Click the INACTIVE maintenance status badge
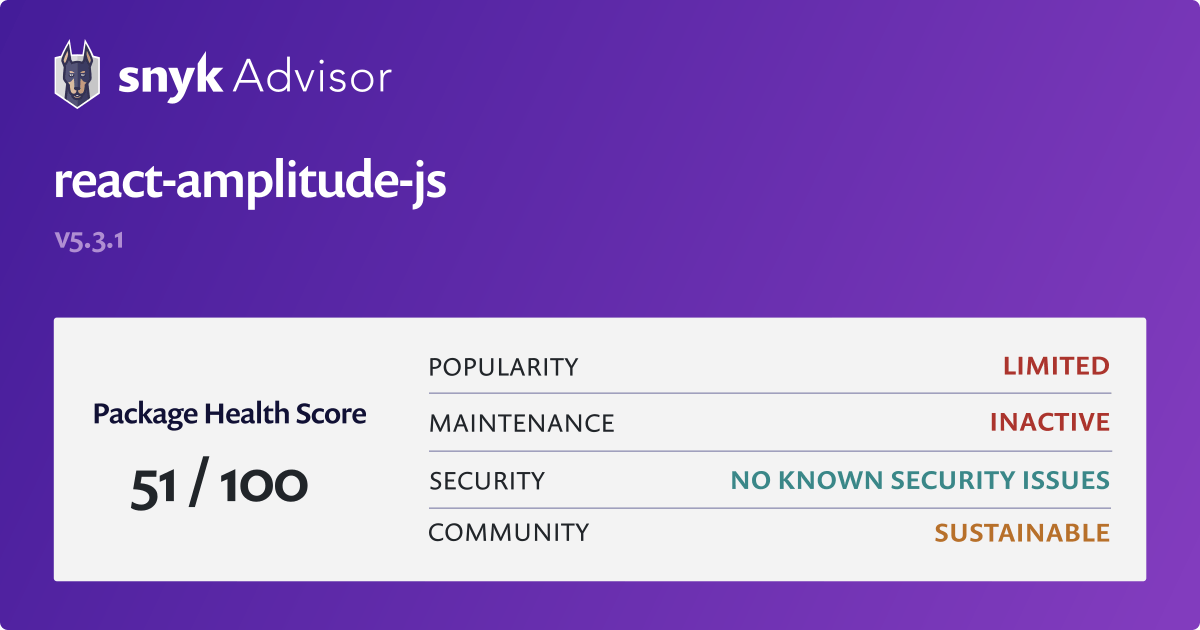This screenshot has height=630, width=1200. pos(1049,422)
